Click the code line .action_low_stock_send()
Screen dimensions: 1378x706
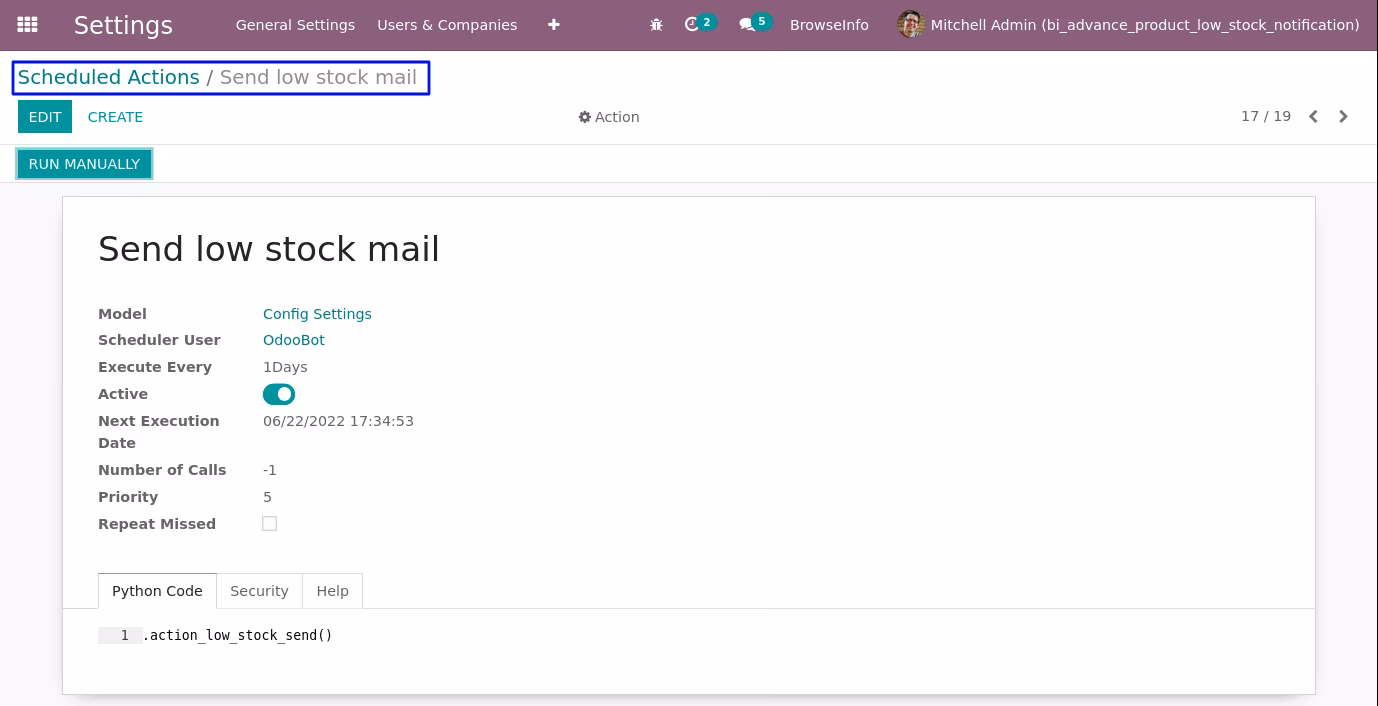click(x=238, y=635)
